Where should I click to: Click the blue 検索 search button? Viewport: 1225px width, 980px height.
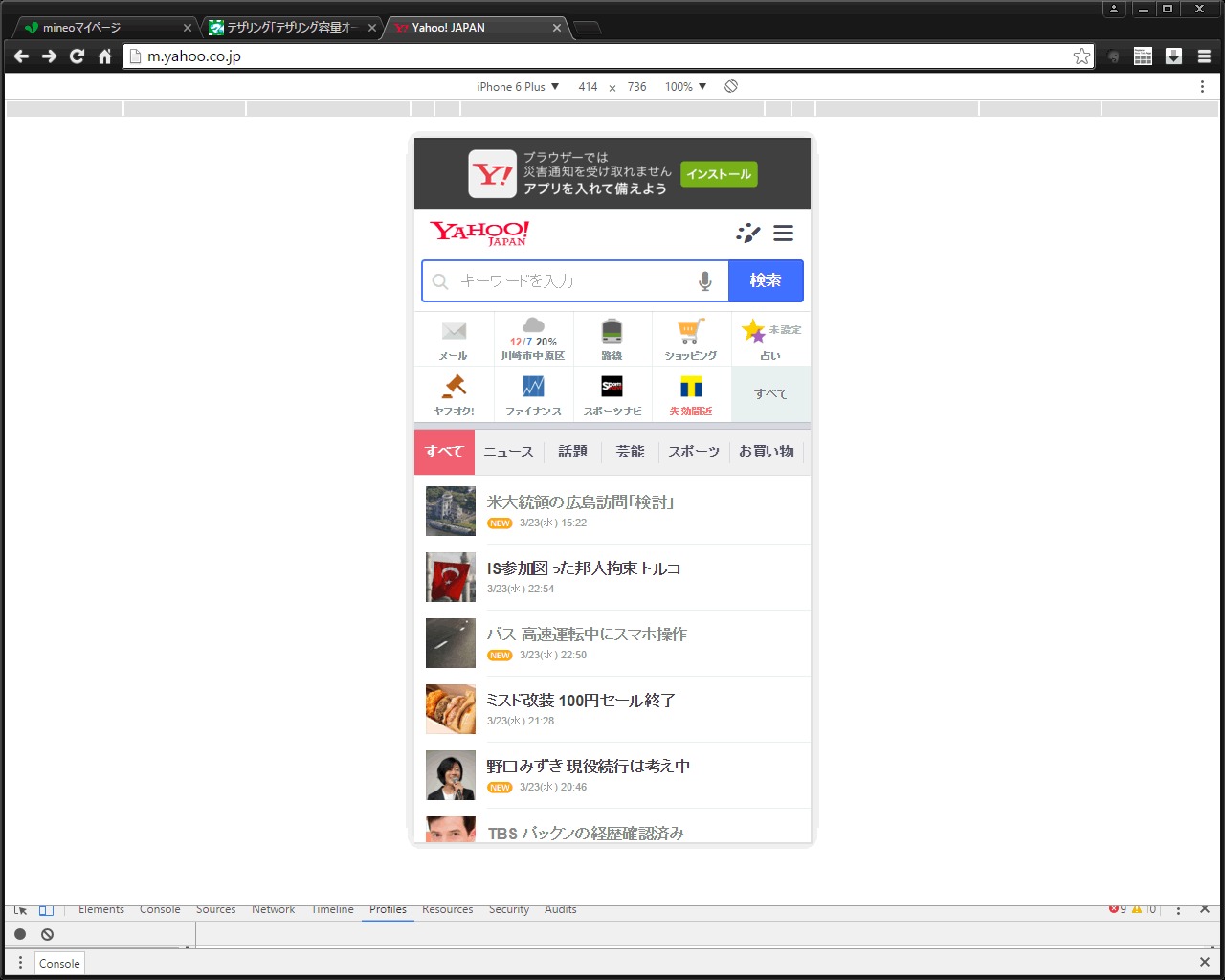pyautogui.click(x=766, y=280)
